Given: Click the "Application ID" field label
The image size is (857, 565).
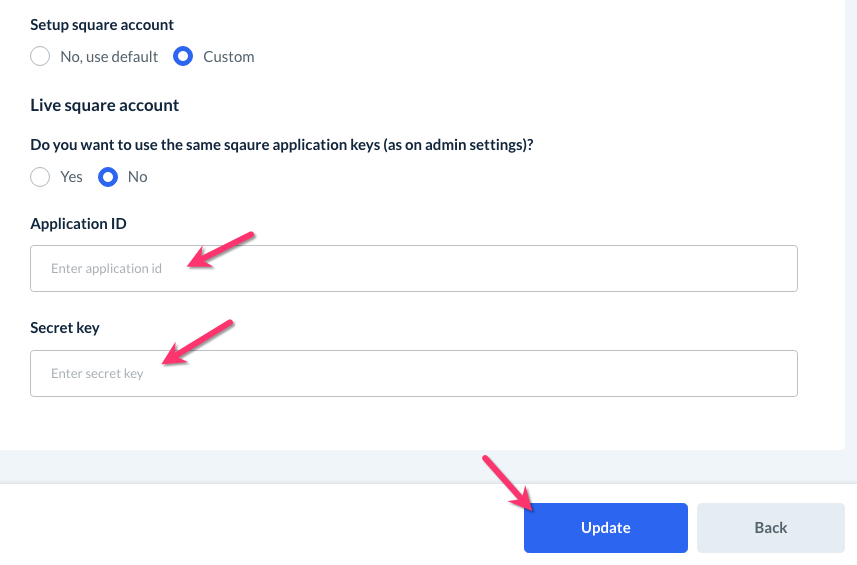Looking at the screenshot, I should (x=78, y=224).
